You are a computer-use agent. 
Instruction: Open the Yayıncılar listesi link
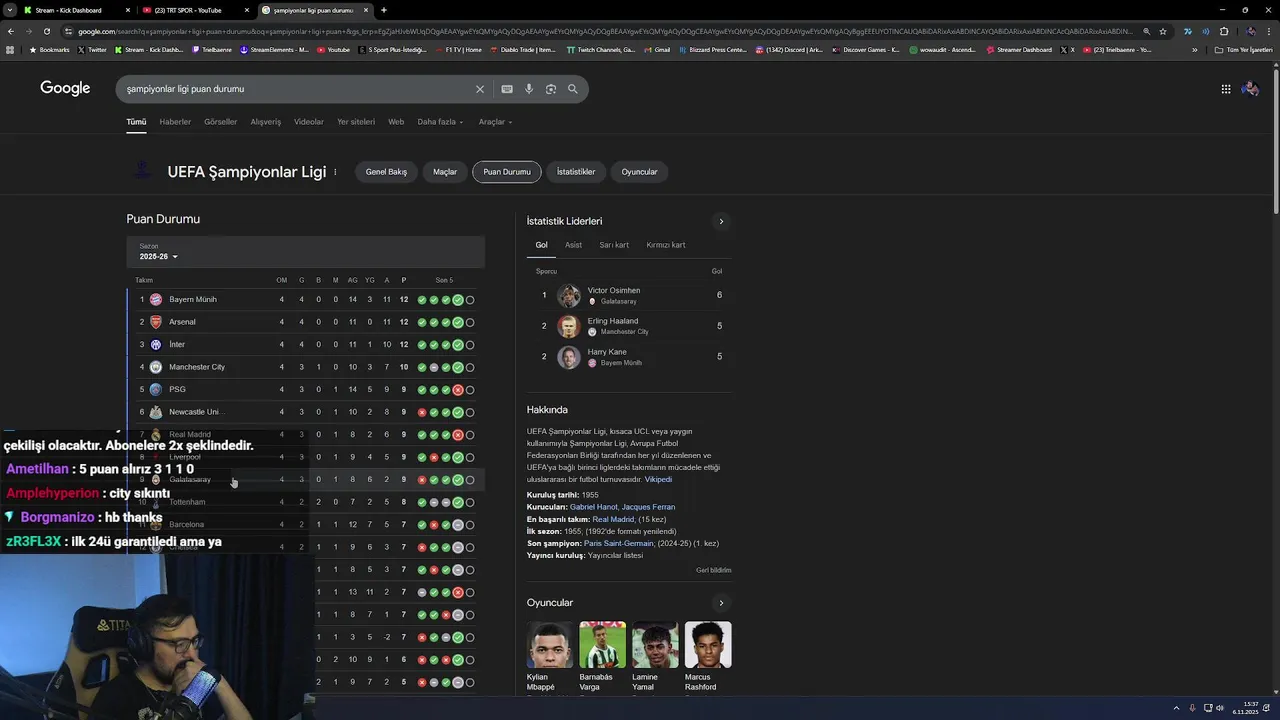click(x=615, y=555)
